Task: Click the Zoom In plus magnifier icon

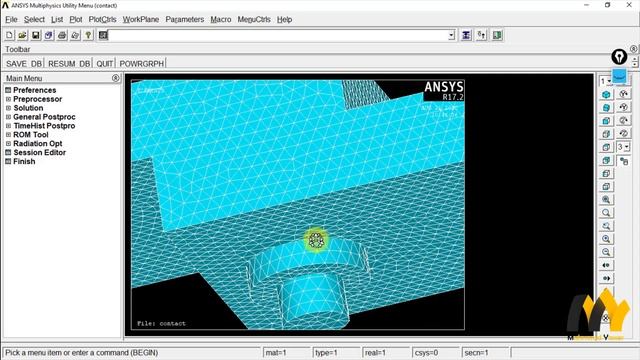Action: click(606, 239)
